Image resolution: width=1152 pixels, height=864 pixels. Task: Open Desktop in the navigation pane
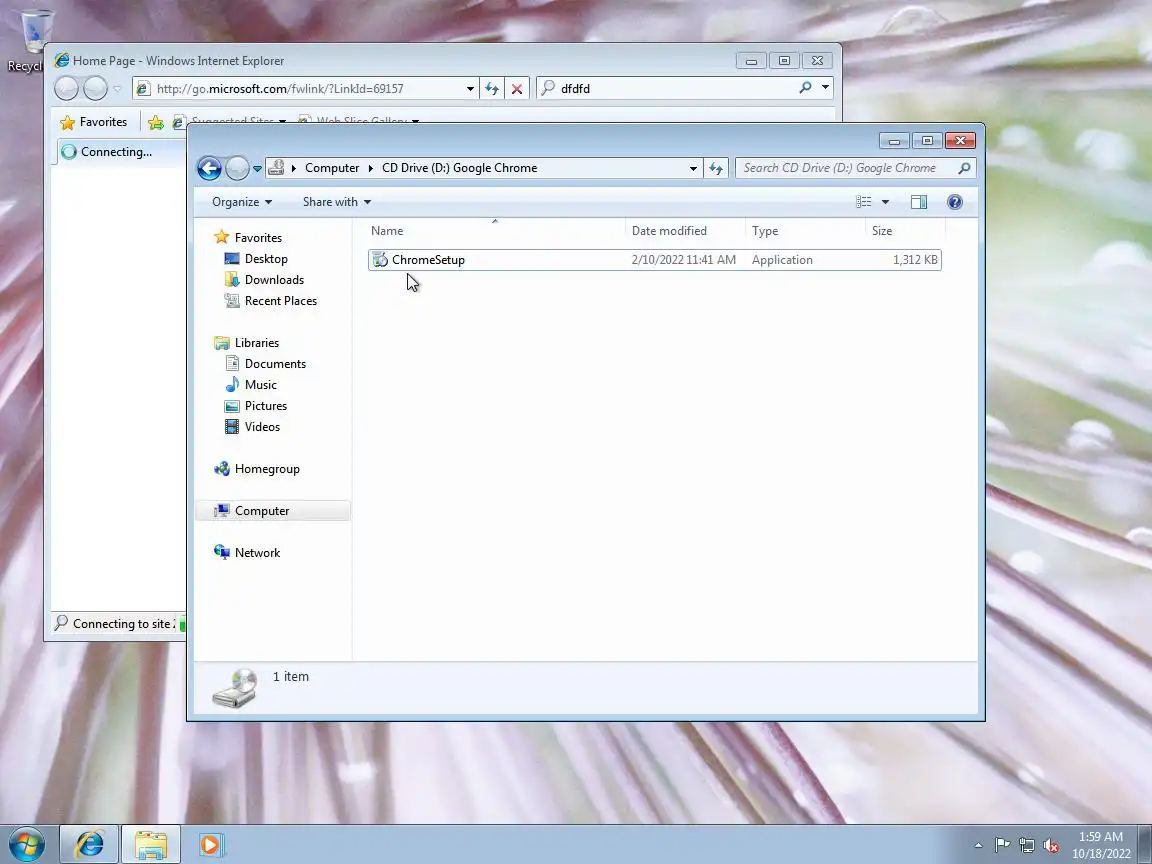click(266, 259)
